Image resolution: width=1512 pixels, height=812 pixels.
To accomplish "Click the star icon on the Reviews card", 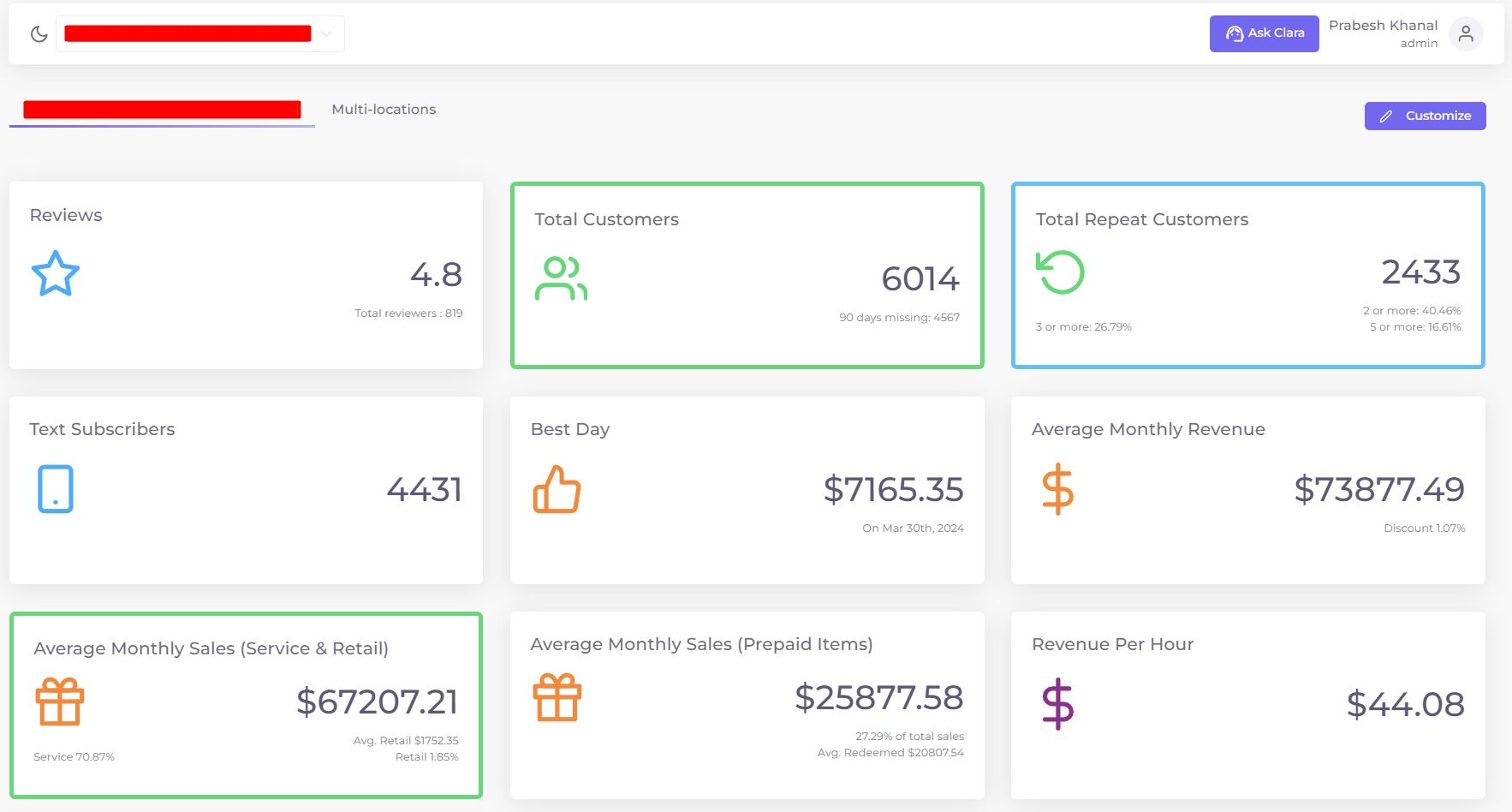I will (56, 274).
